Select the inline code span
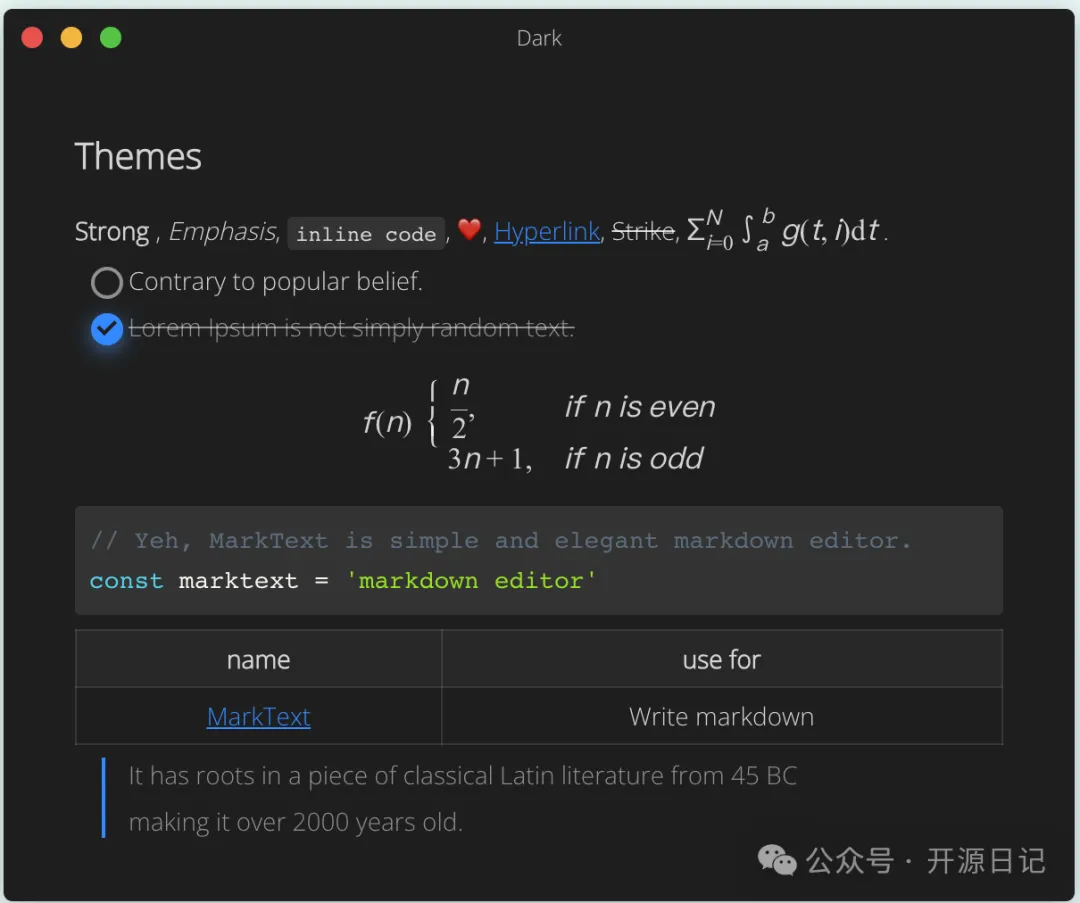 [366, 234]
